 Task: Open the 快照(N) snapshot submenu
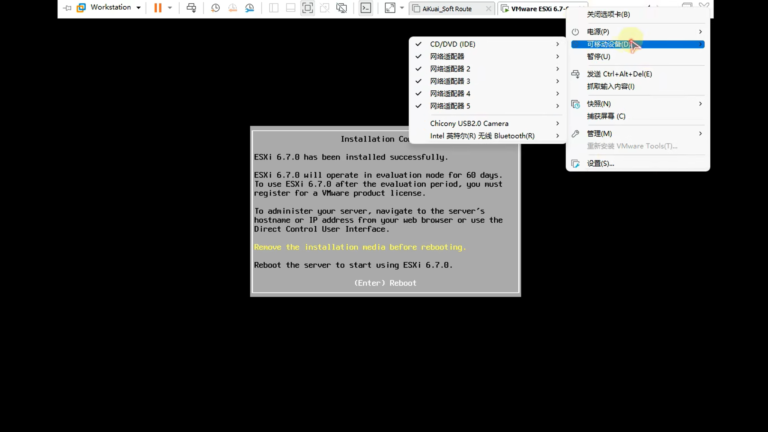pos(638,104)
